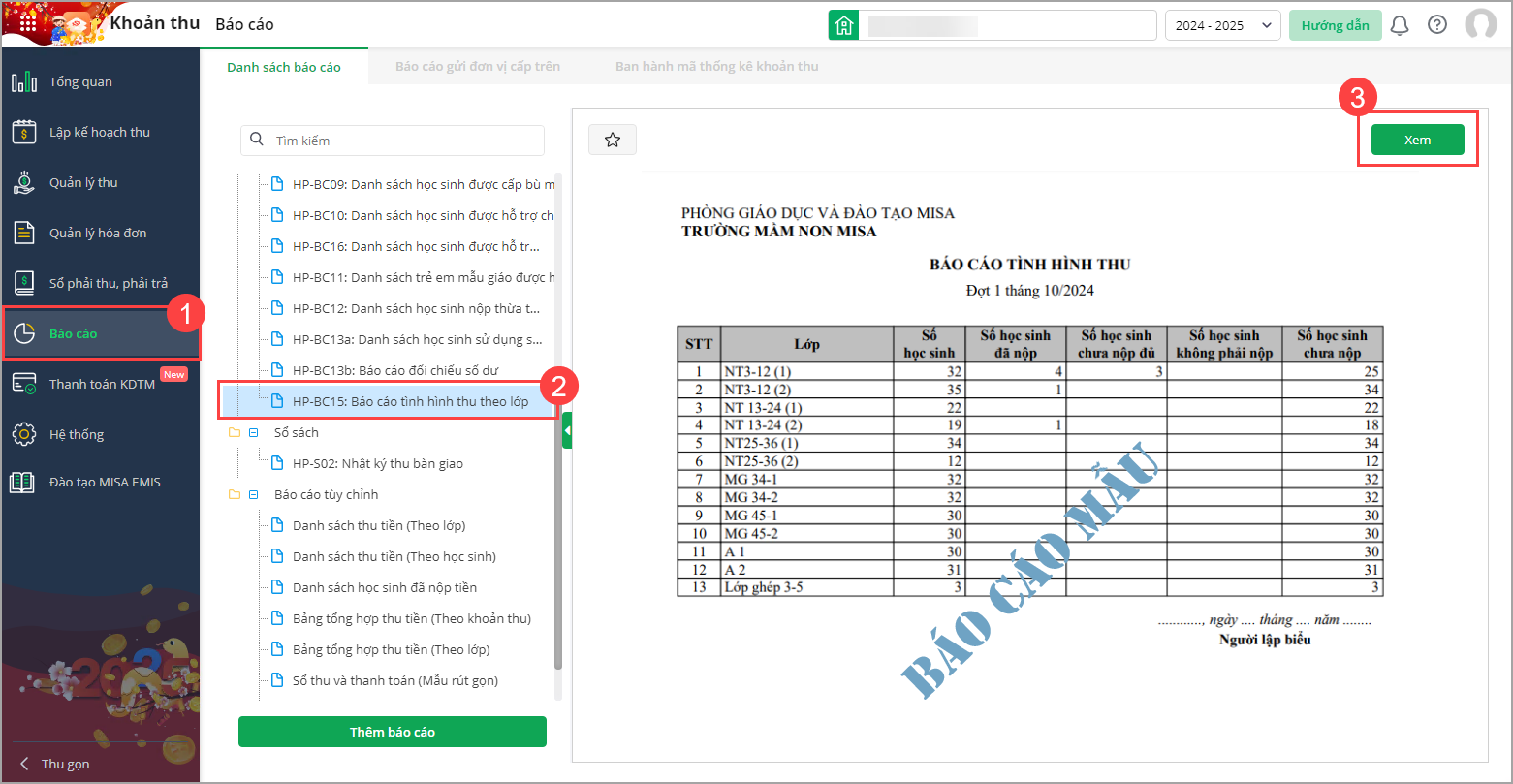1513x784 pixels.
Task: Switch to Danh sách báo cáo tab
Action: [284, 67]
